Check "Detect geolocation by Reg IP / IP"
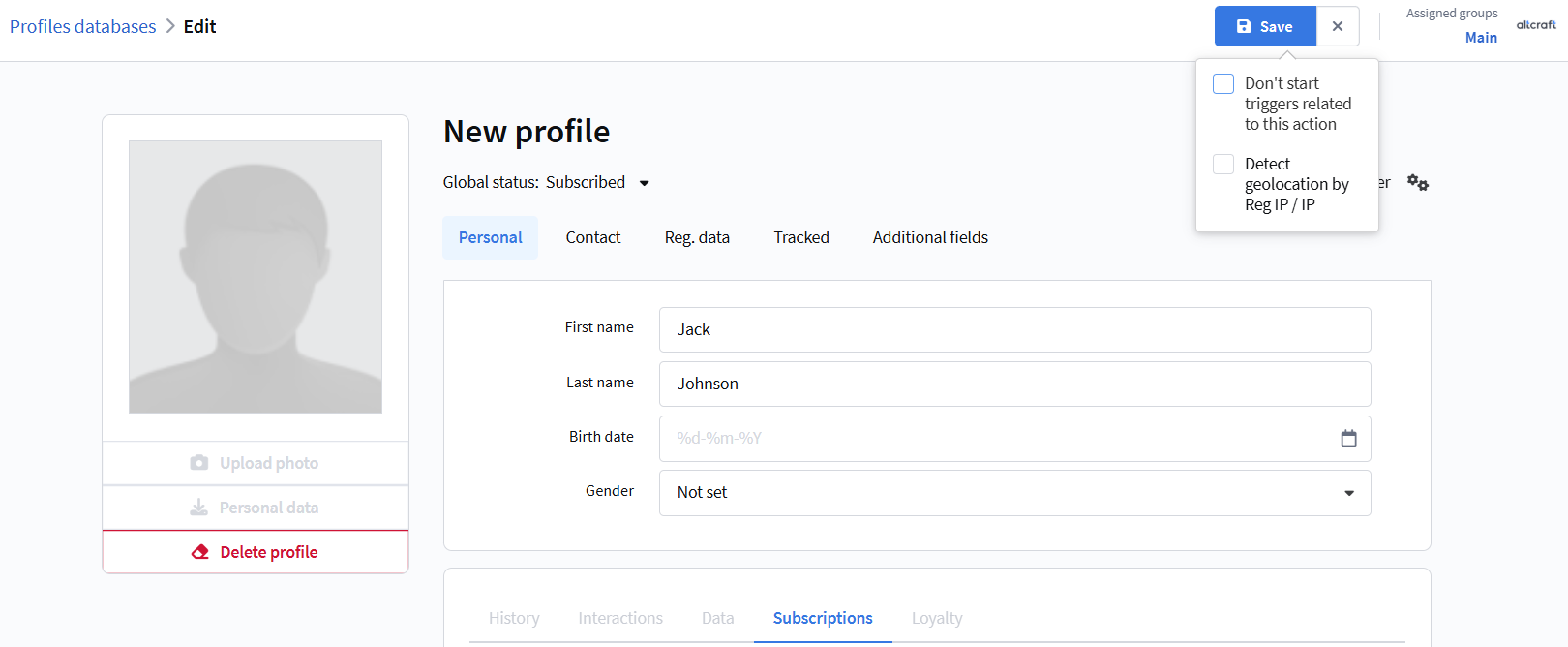The height and width of the screenshot is (647, 1568). click(1223, 164)
